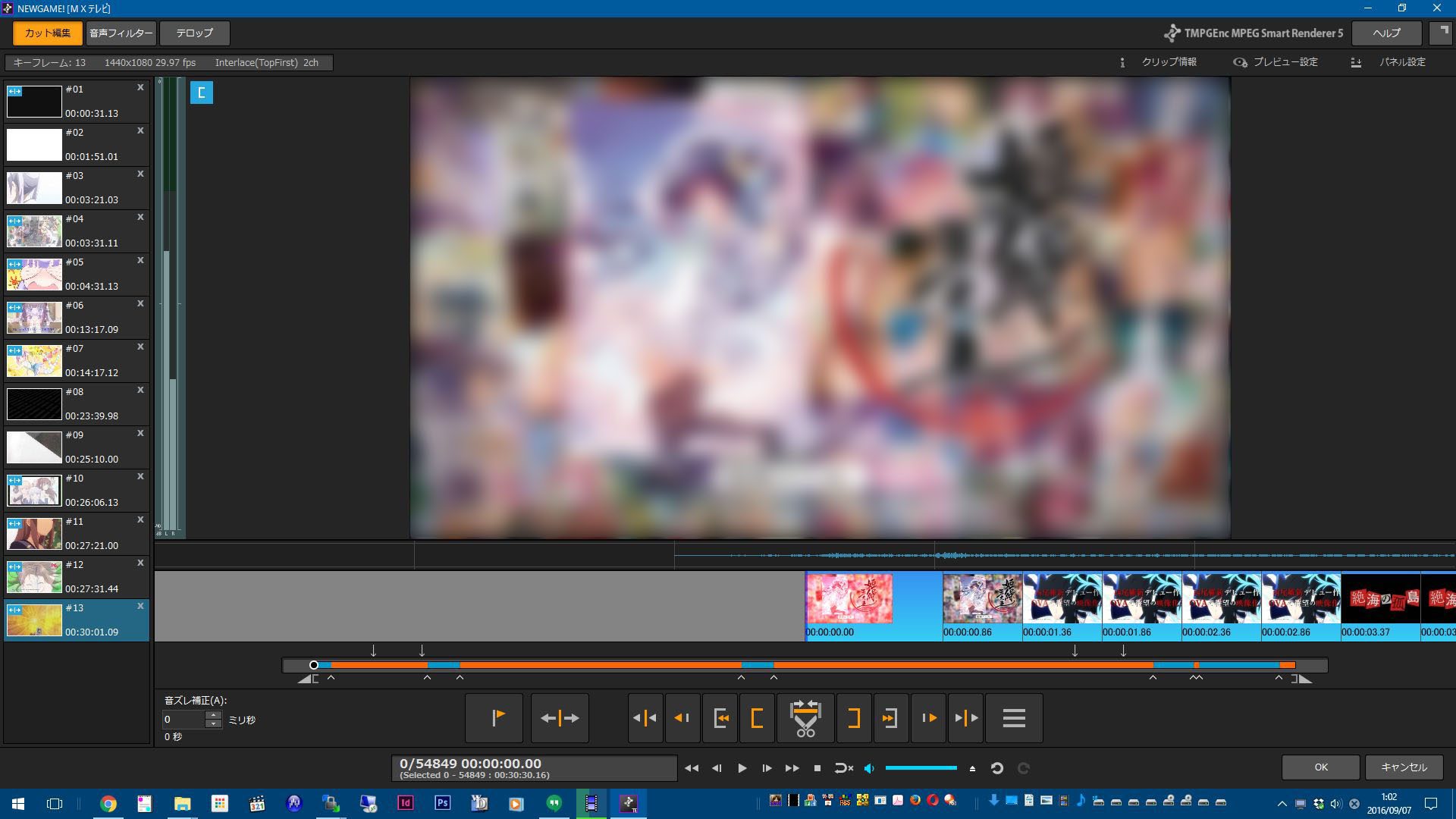Screen dimensions: 1456x819
Task: Open Photoshop from the taskbar
Action: [x=442, y=803]
